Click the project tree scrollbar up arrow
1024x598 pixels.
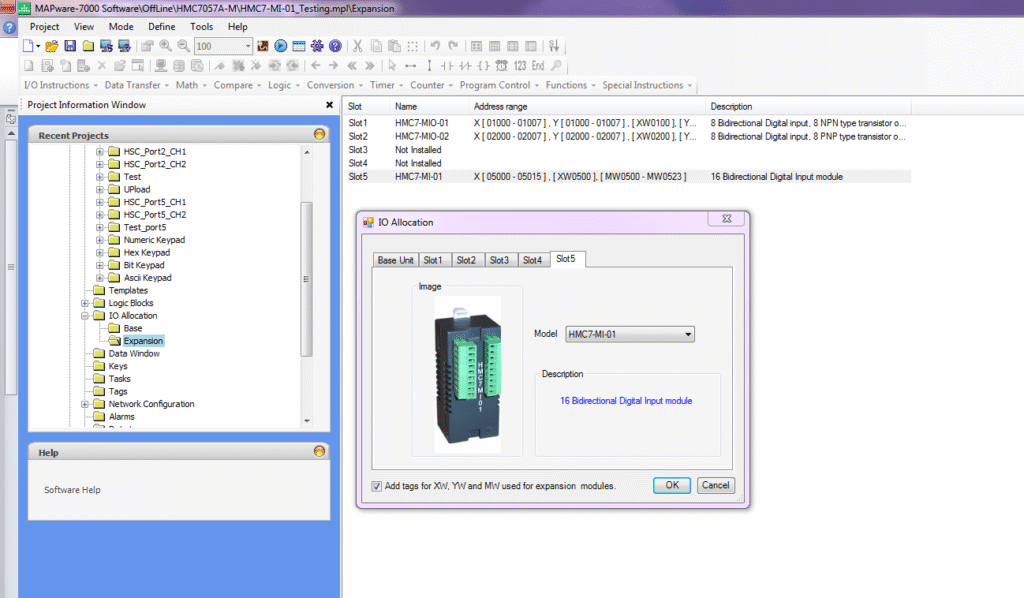tap(307, 151)
